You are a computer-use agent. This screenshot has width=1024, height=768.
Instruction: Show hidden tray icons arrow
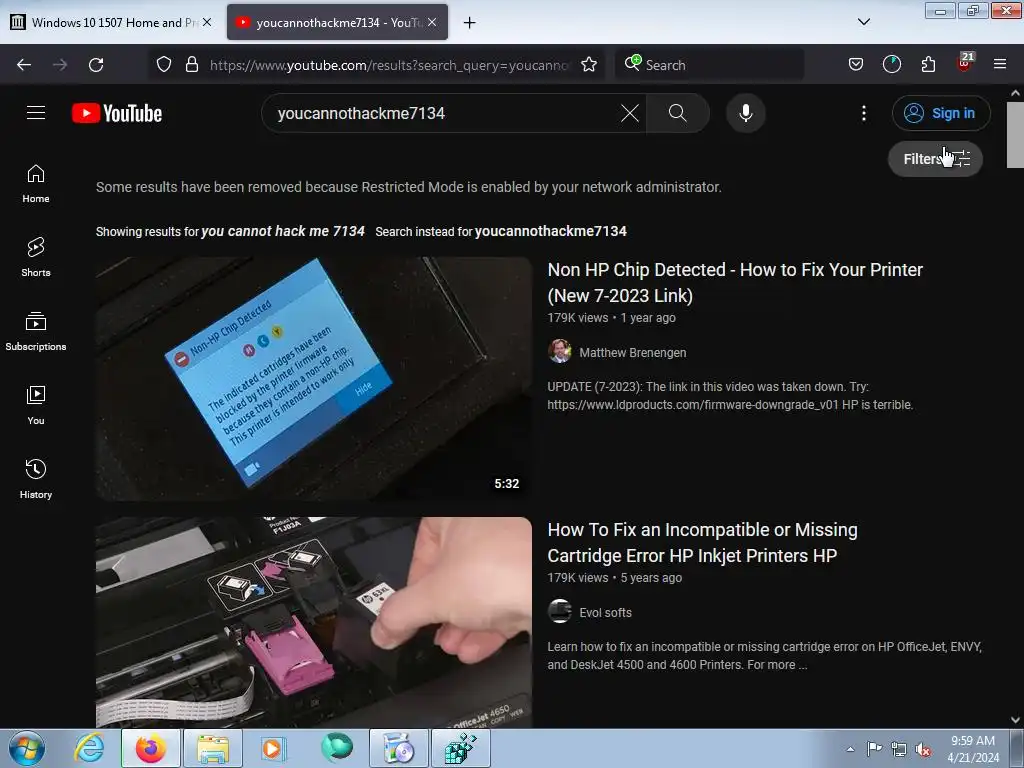pyautogui.click(x=850, y=749)
